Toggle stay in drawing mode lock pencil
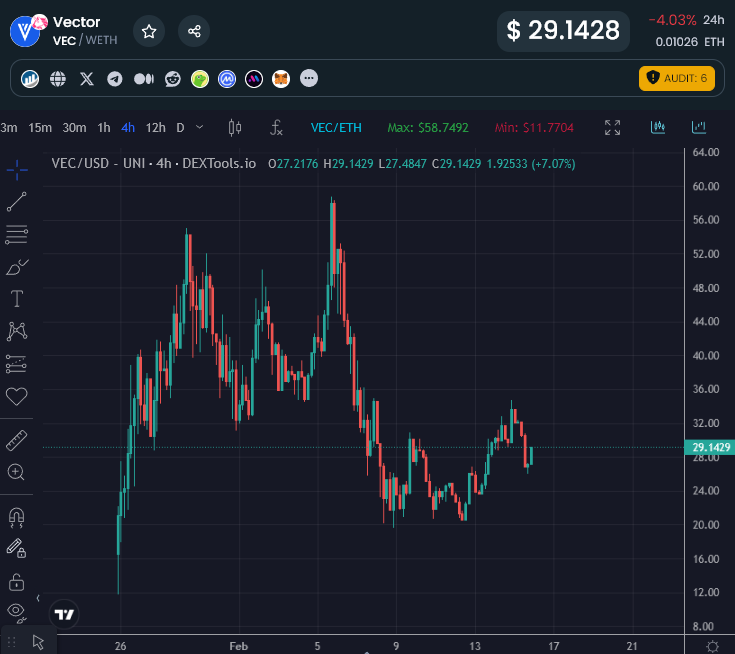Screen dimensions: 735x654 tap(17, 549)
